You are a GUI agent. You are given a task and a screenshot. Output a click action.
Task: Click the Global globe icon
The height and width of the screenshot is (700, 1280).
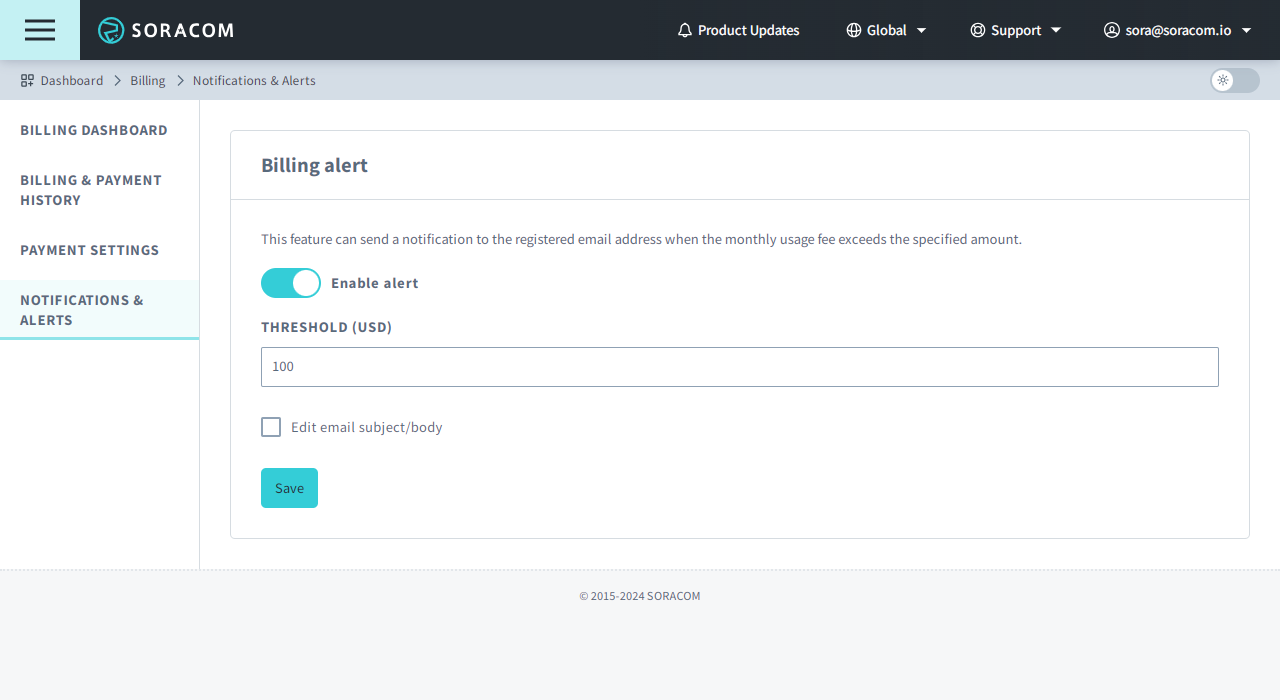[x=854, y=30]
